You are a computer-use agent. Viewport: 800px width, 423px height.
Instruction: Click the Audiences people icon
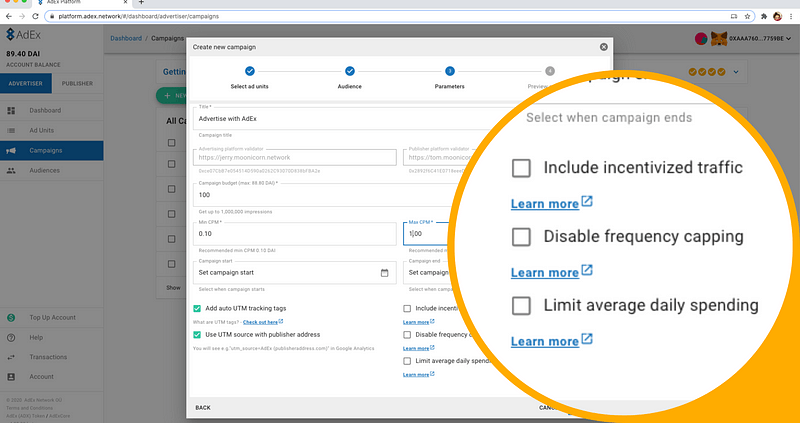pos(11,170)
